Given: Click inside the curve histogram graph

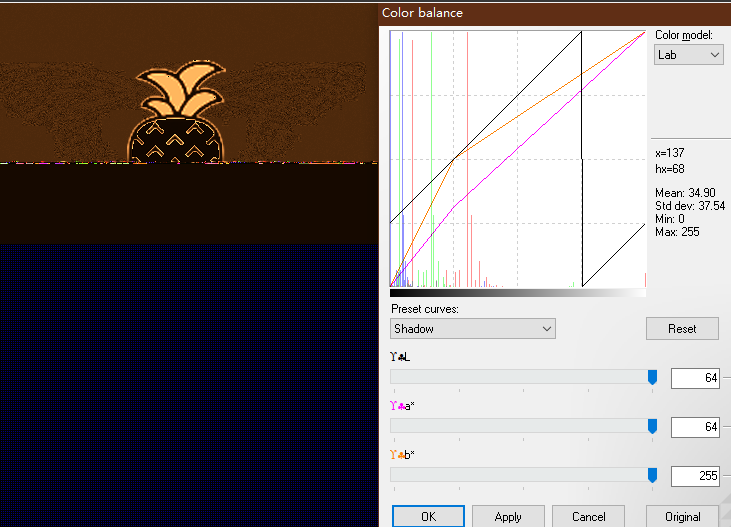Looking at the screenshot, I should [x=517, y=159].
